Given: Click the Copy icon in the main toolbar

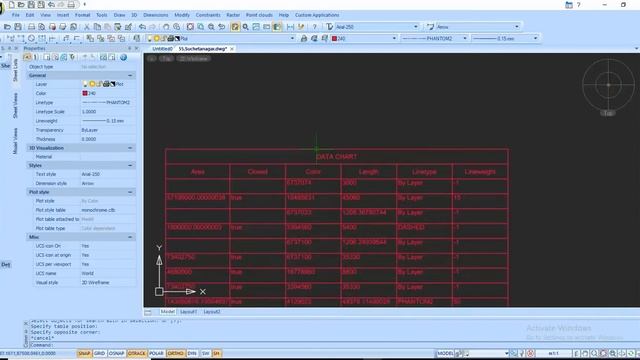Looking at the screenshot, I should tap(97, 27).
